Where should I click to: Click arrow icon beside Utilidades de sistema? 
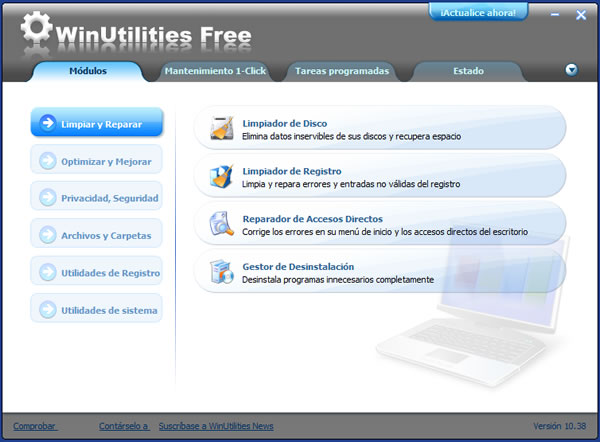[x=48, y=310]
